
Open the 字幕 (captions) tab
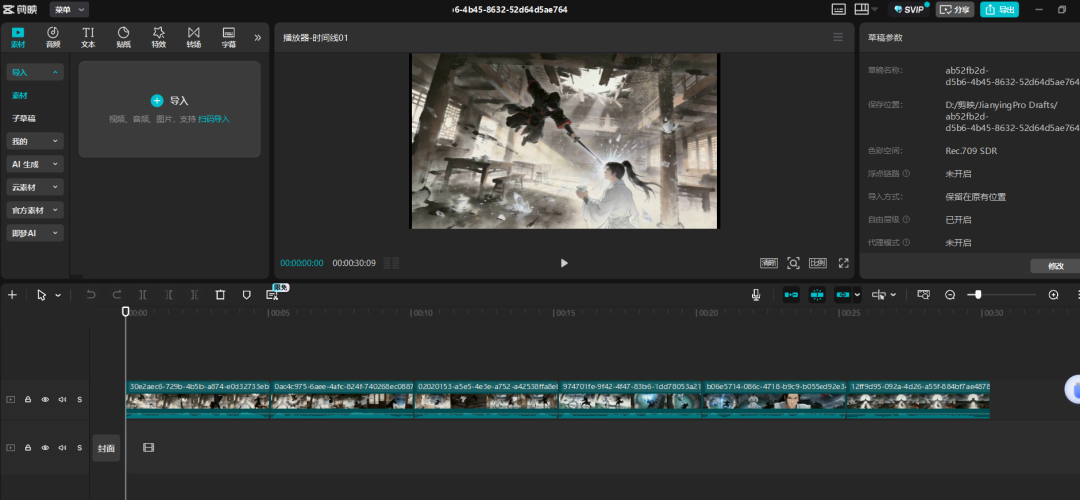pyautogui.click(x=229, y=37)
